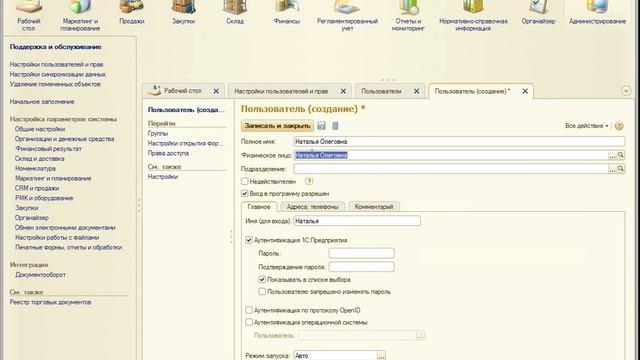Open Печатные формы, отчеты и обработки
640x360 pixels.
pyautogui.click(x=69, y=247)
